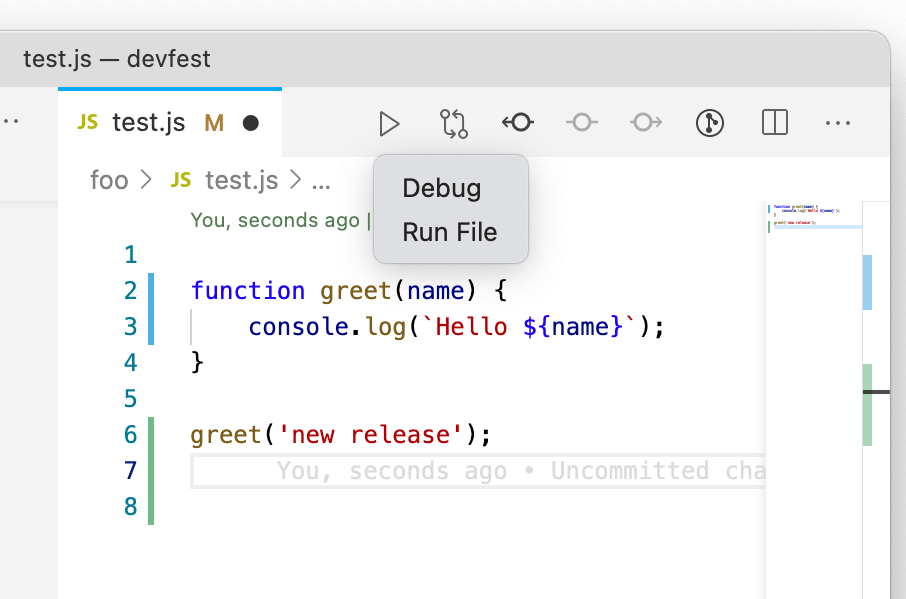Choose Run File in the dropdown menu
906x599 pixels.
pos(449,232)
